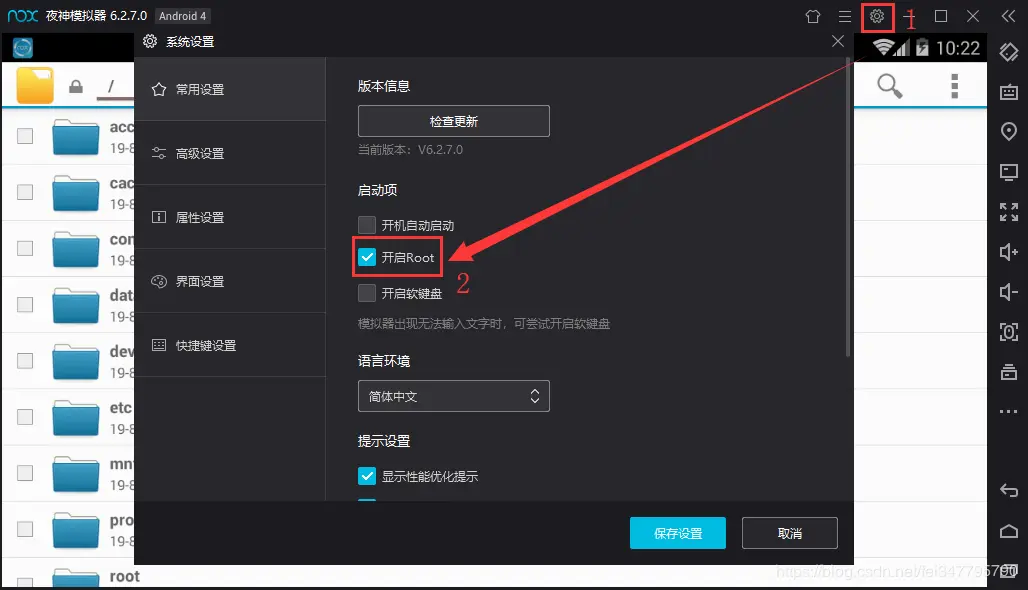Disable the 开启Root checkbox
The height and width of the screenshot is (590, 1028).
click(x=367, y=257)
